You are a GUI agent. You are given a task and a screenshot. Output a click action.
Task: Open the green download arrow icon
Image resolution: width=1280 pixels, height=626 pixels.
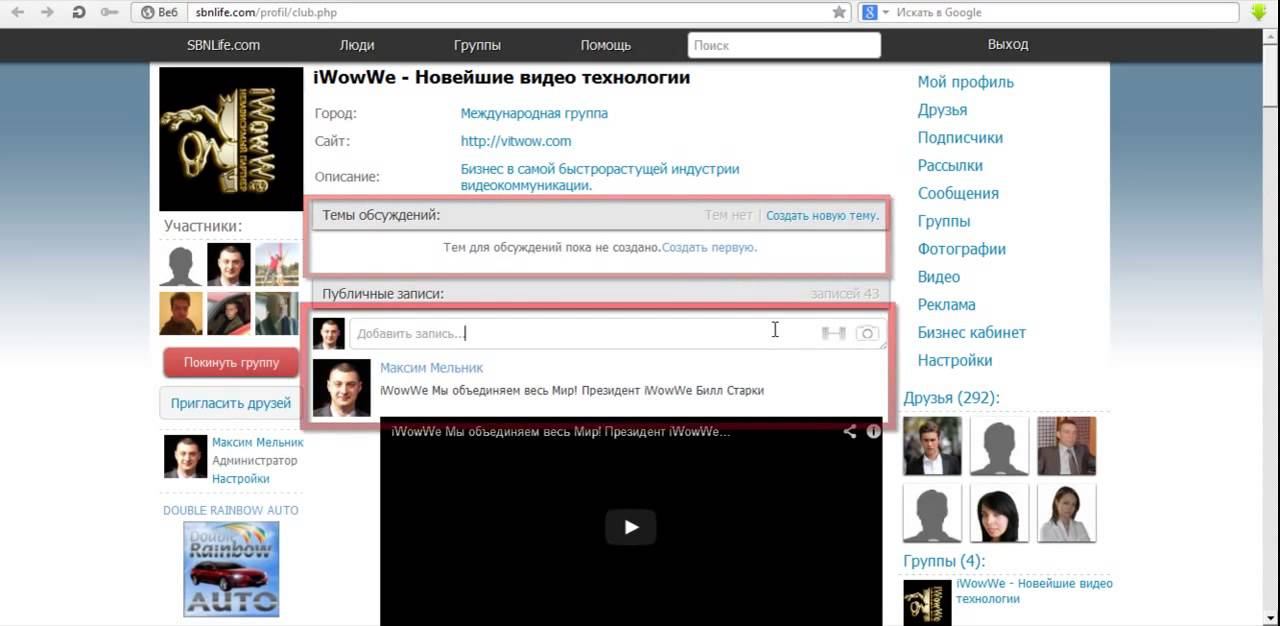tap(1258, 12)
